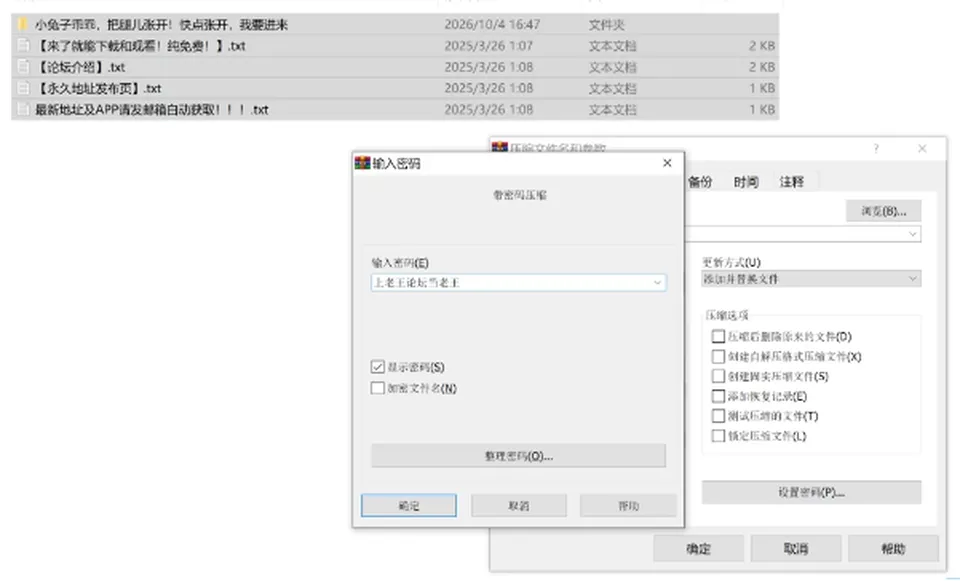Image resolution: width=960 pixels, height=581 pixels.
Task: Click the icon of 【来了就能下载和观看！纯免费！】.txt
Action: pyautogui.click(x=23, y=45)
